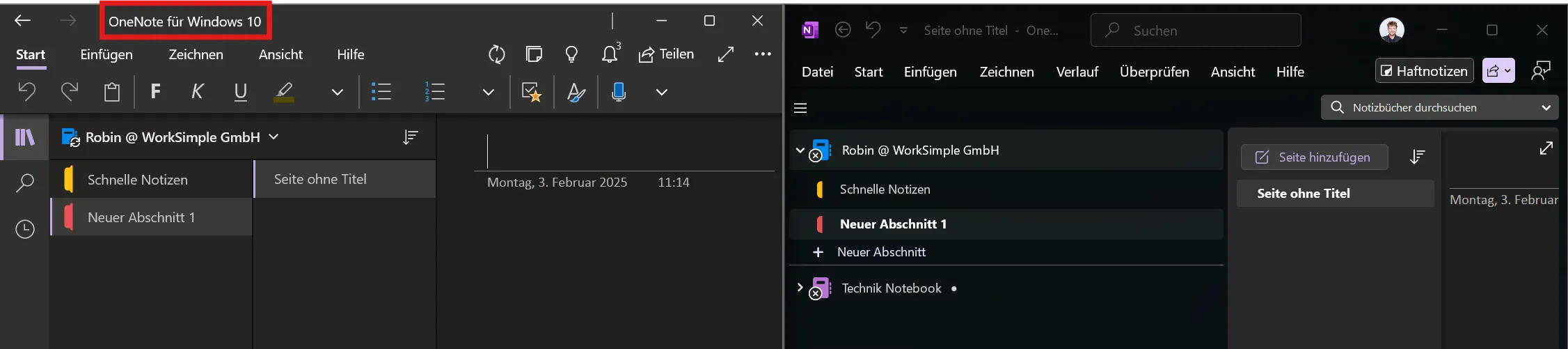
Task: Open Start tab in desktop OneNote
Action: coord(869,72)
